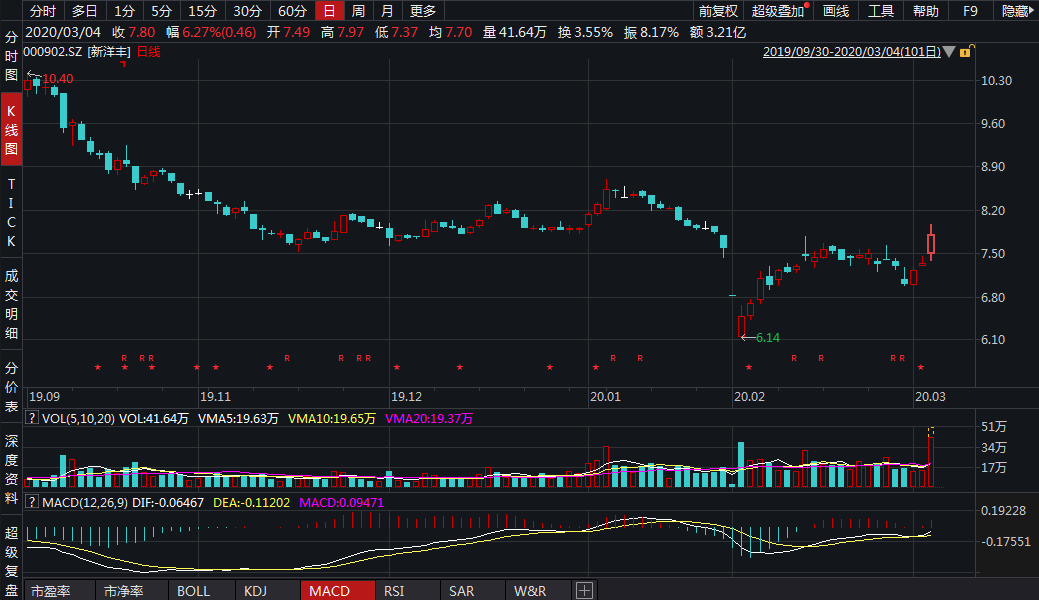This screenshot has width=1039, height=600.
Task: Click the VMA5:19.63万 value
Action: pos(238,418)
